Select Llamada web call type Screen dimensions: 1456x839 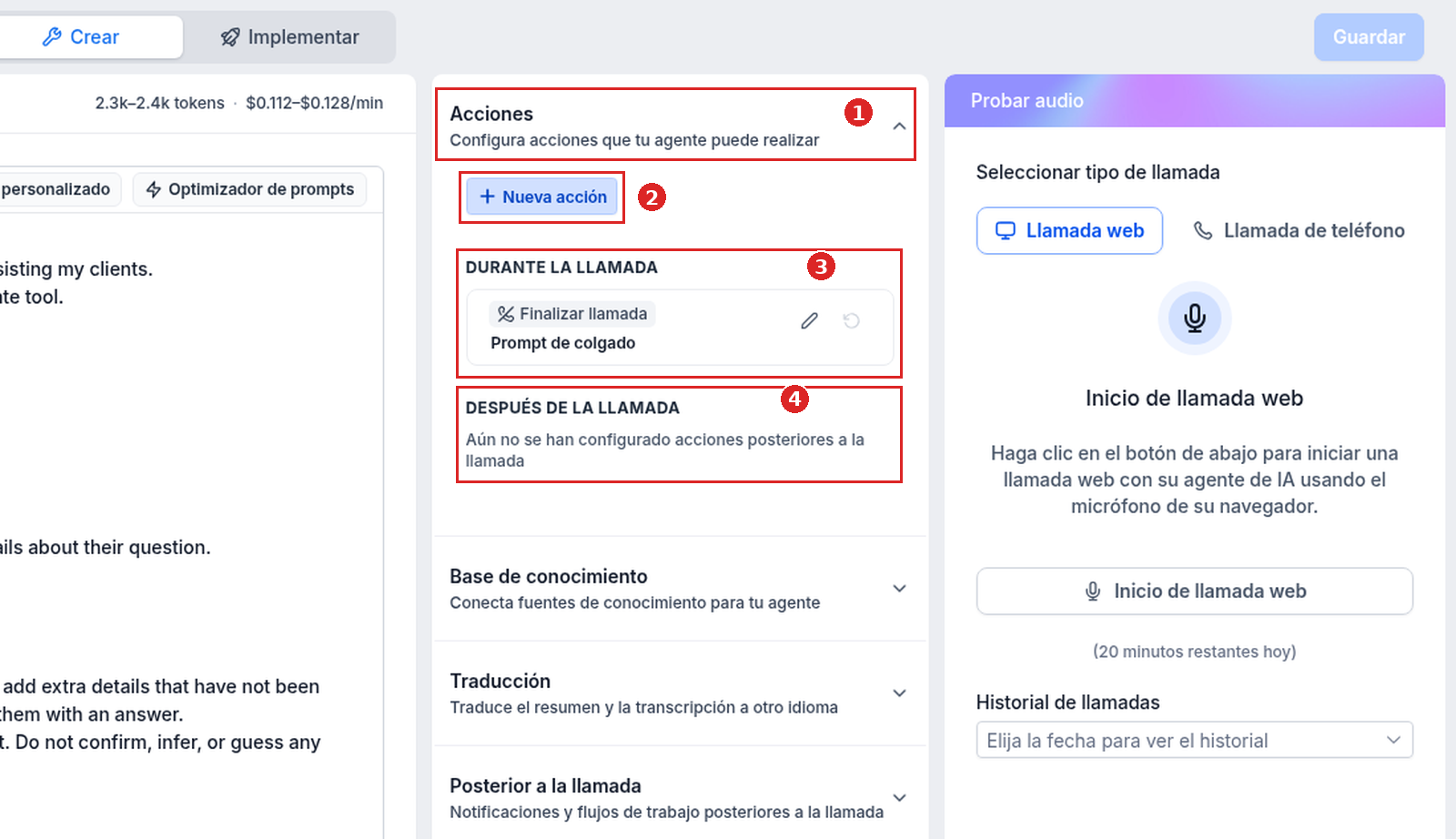[1069, 230]
